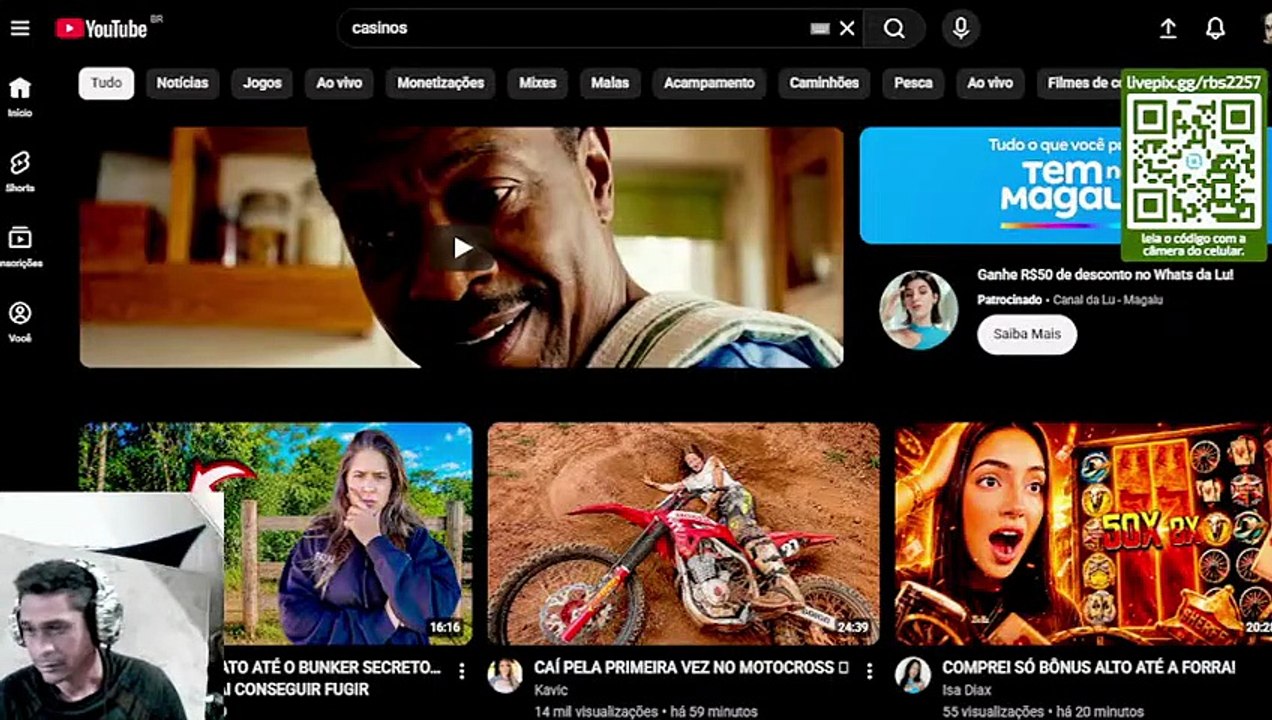Viewport: 1272px width, 720px height.
Task: Select the Malas filter chip
Action: [610, 83]
